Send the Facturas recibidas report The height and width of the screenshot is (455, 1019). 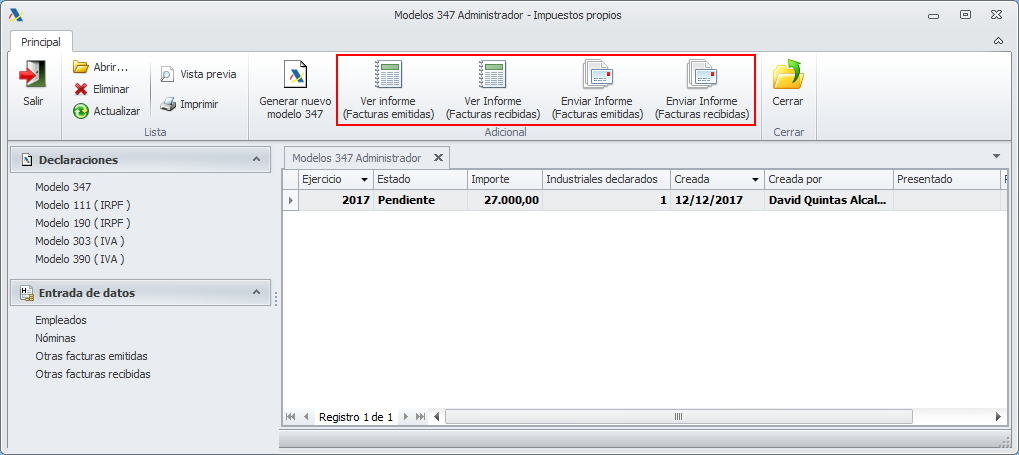(701, 90)
